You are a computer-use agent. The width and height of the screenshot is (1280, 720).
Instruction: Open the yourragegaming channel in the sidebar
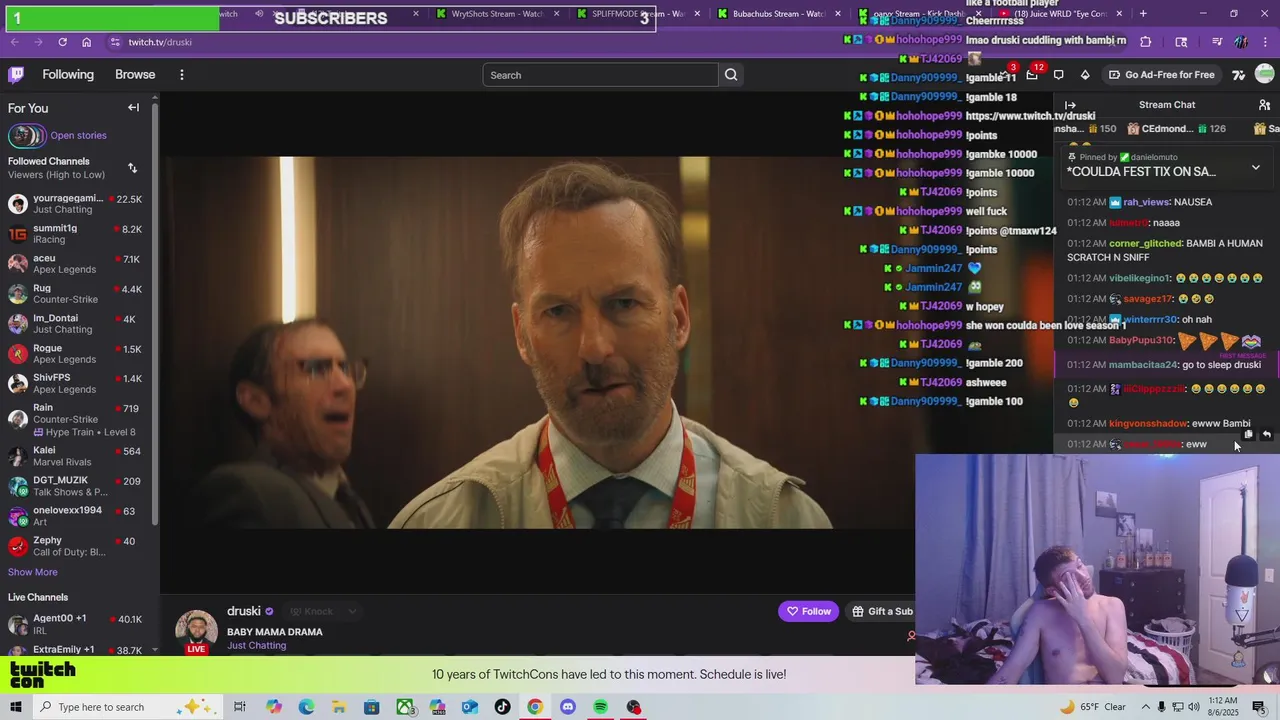tap(77, 204)
